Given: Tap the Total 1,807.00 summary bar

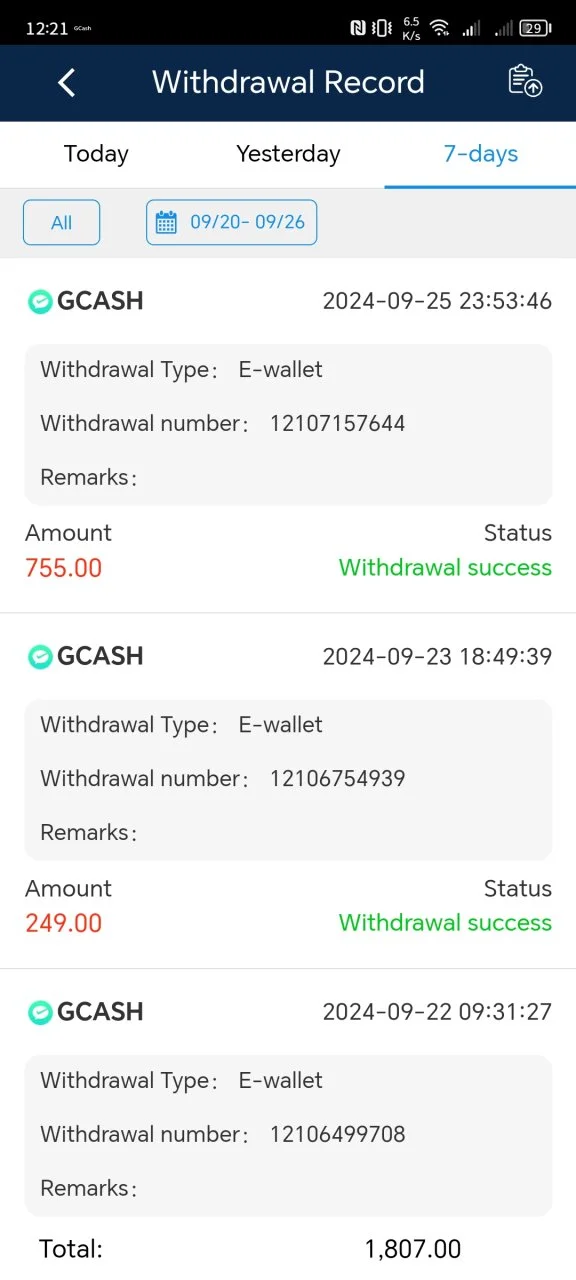Looking at the screenshot, I should pos(288,1248).
